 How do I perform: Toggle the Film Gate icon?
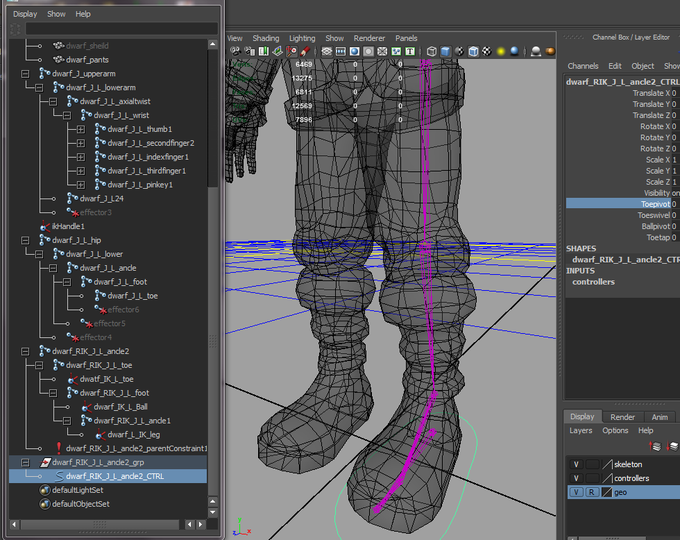340,52
